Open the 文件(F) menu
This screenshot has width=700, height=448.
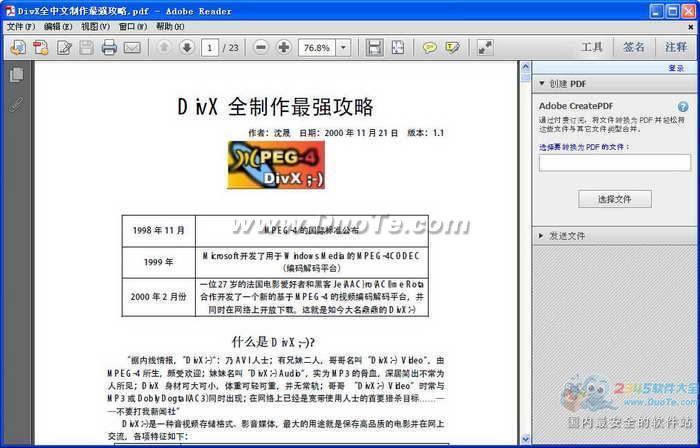point(21,27)
